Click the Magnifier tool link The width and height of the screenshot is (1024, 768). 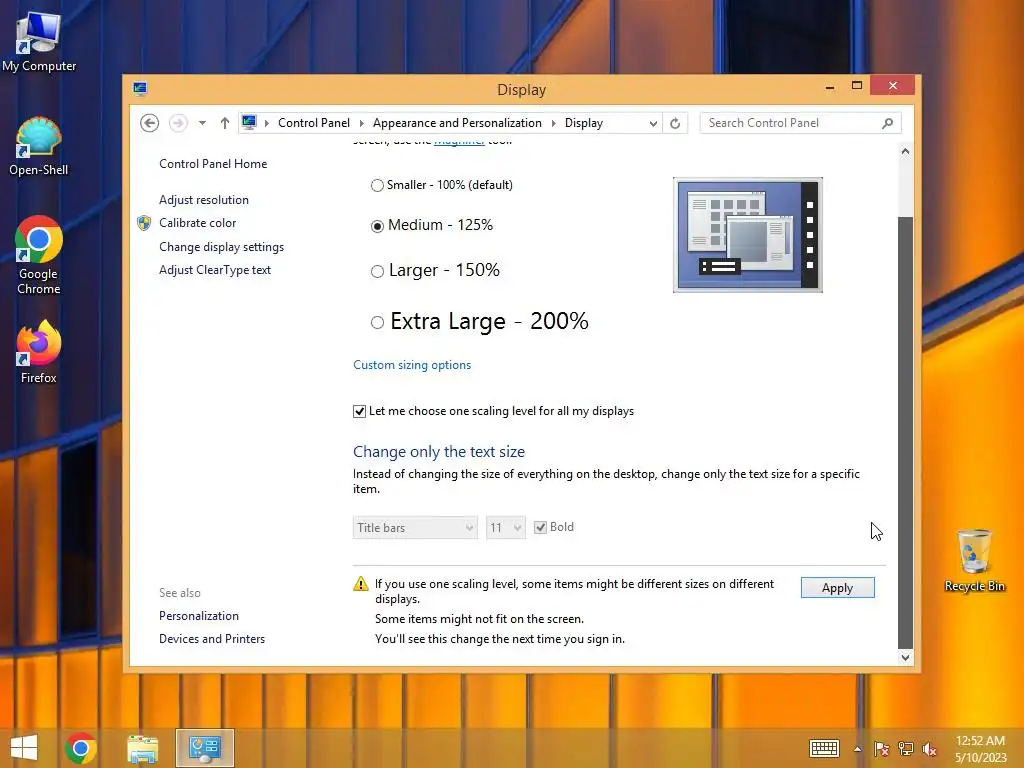click(459, 142)
